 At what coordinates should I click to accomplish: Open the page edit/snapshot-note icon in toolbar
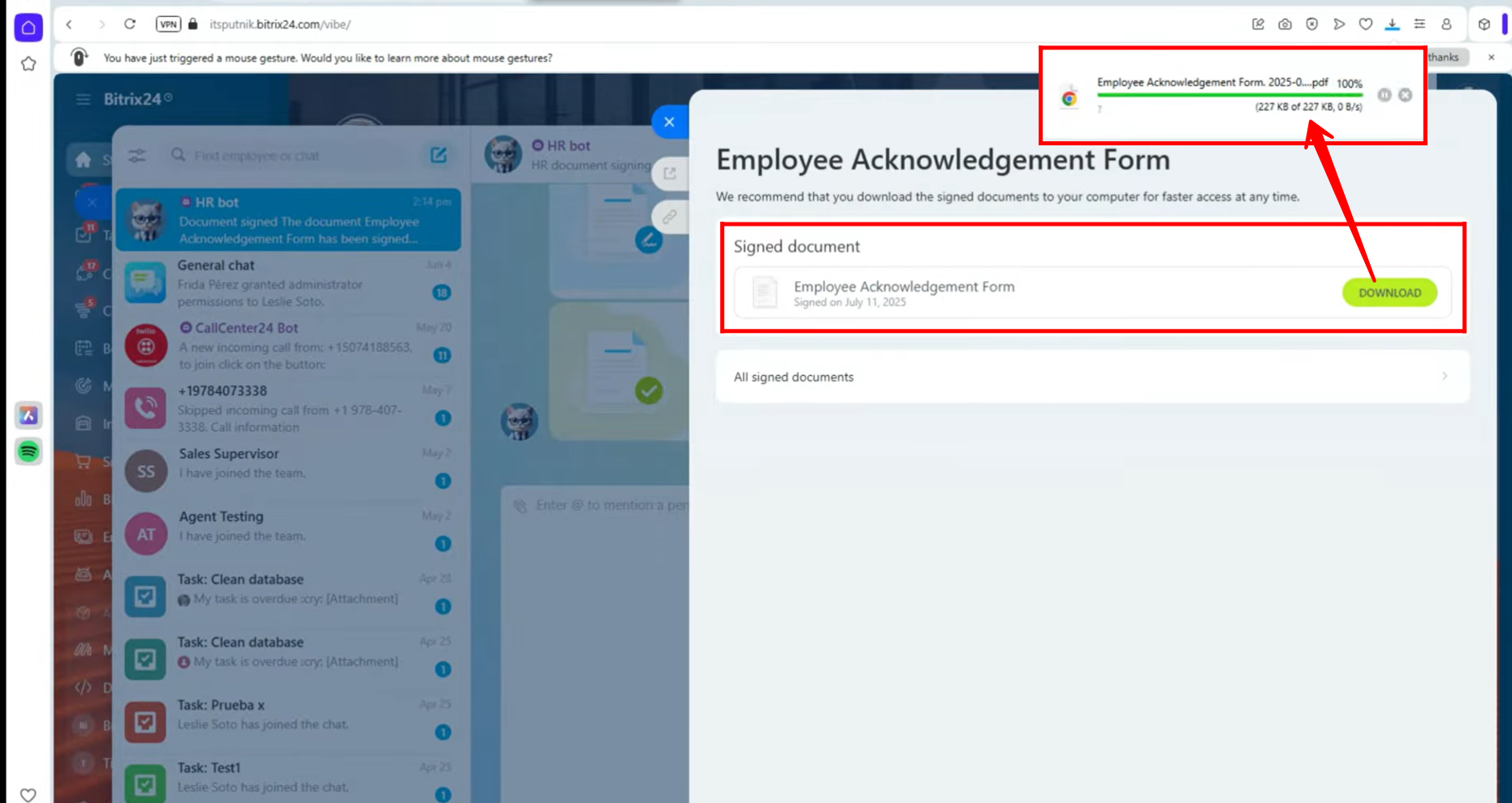tap(1258, 24)
